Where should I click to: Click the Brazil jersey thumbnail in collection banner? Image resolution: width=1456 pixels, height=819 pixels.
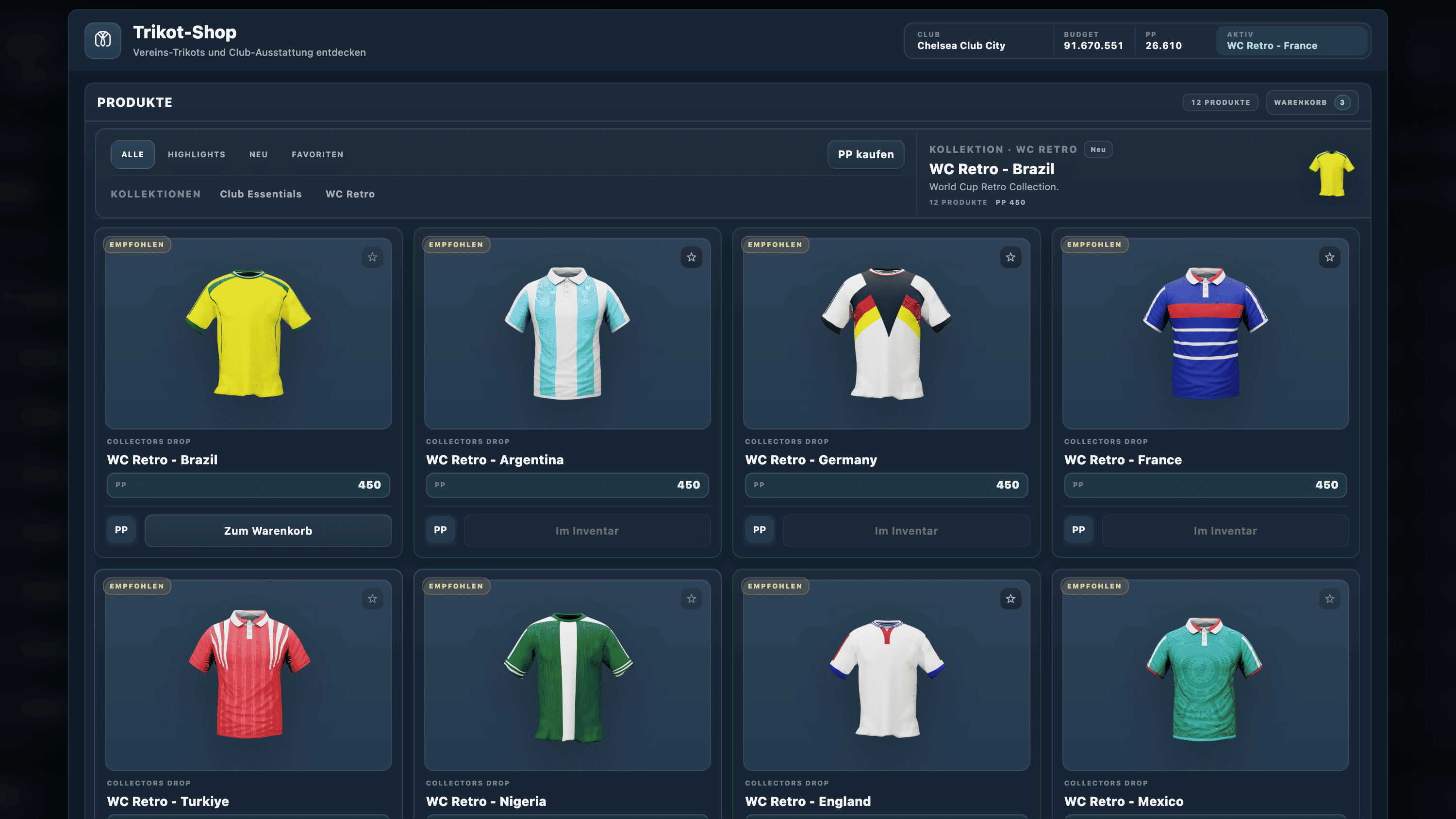pyautogui.click(x=1331, y=174)
